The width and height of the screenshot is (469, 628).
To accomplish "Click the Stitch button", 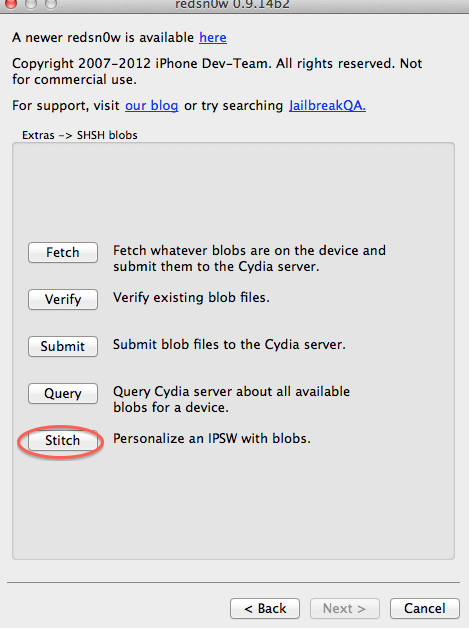I will 63,440.
